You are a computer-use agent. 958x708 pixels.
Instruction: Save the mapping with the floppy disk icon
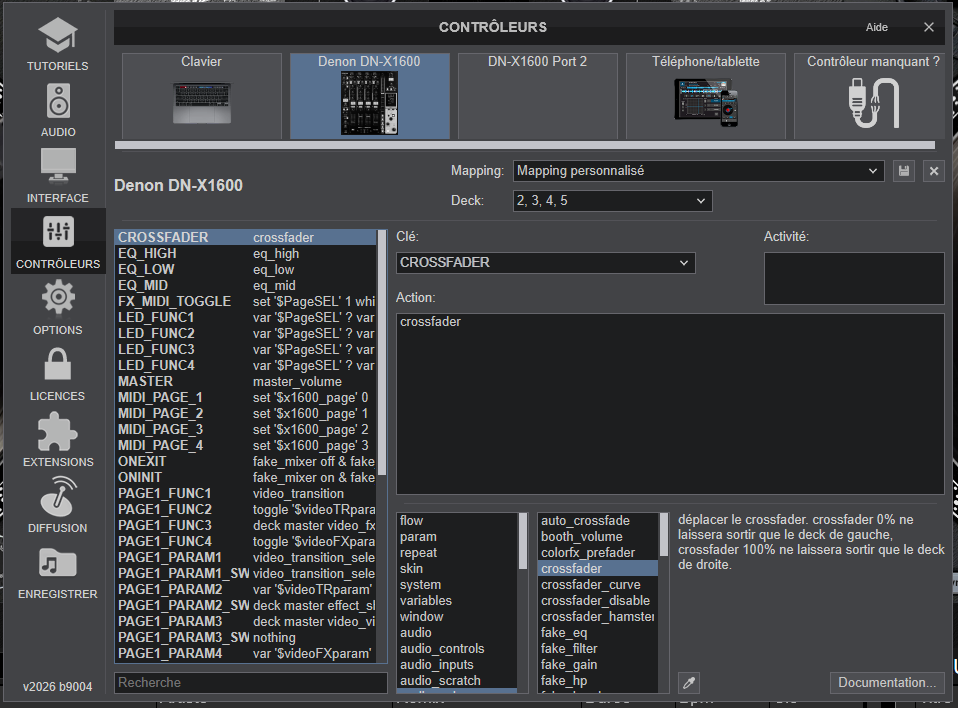904,171
